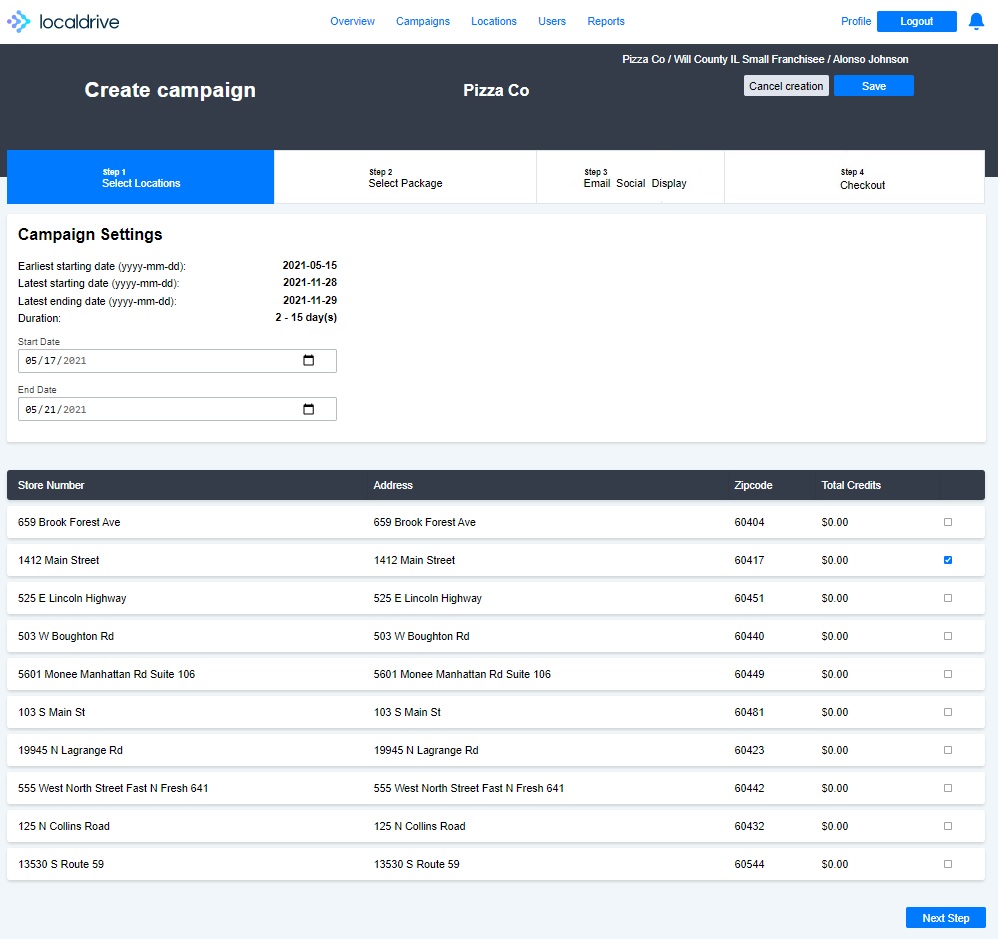Click breadcrumb Pizza Co / Will County path

click(765, 59)
